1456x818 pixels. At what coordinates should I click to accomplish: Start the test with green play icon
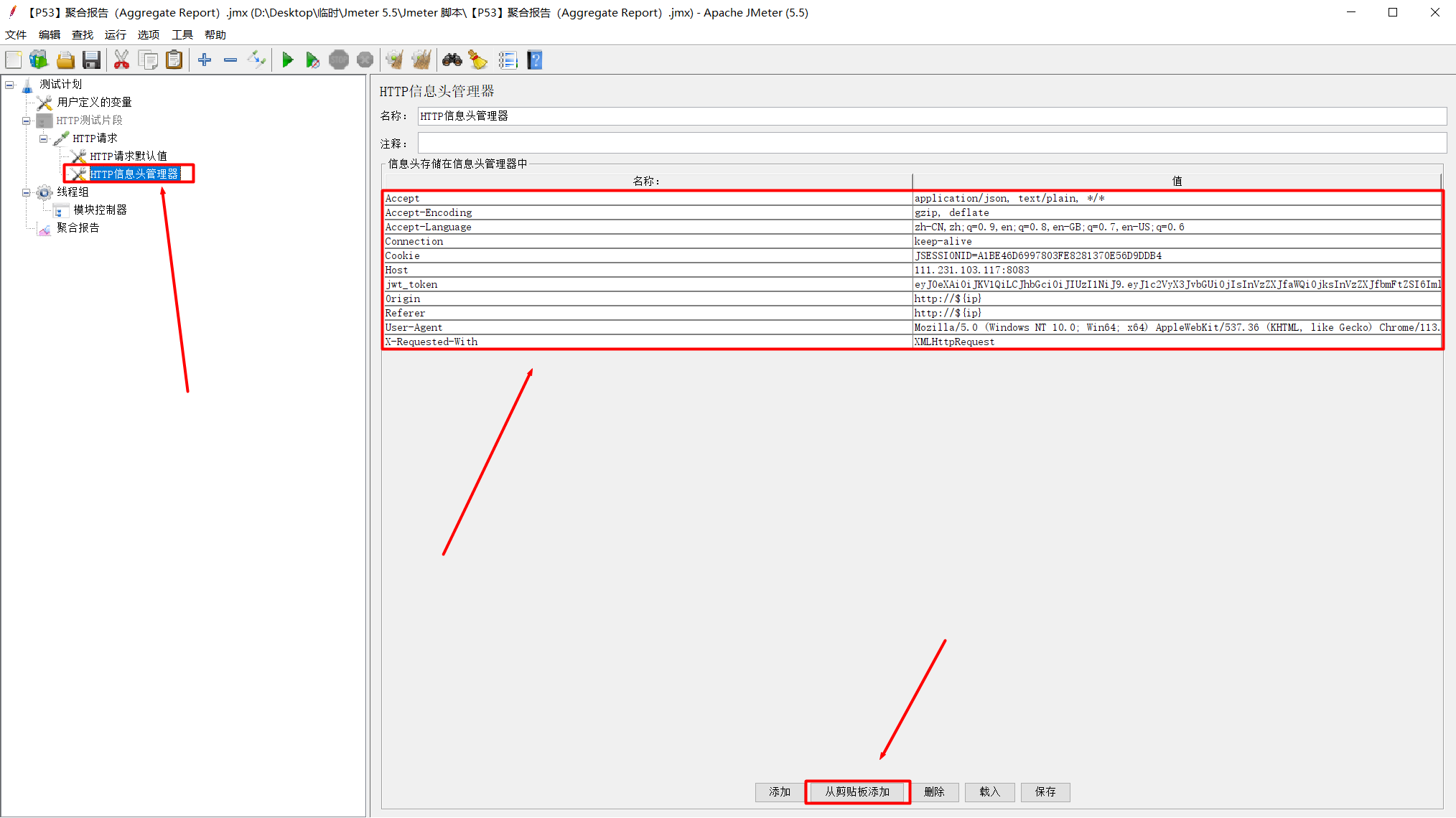[287, 60]
